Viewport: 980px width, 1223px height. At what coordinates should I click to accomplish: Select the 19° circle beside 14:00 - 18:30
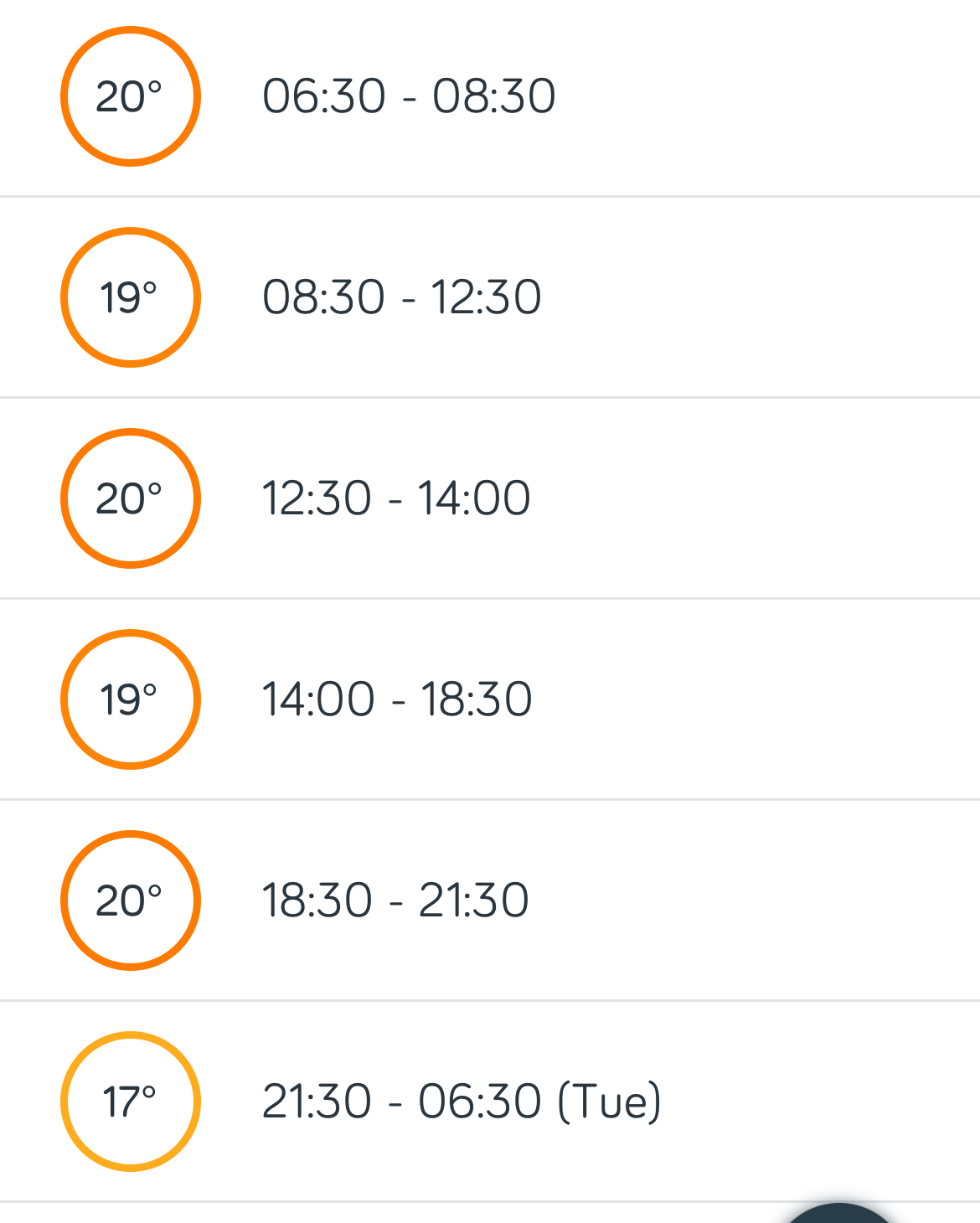coord(131,699)
